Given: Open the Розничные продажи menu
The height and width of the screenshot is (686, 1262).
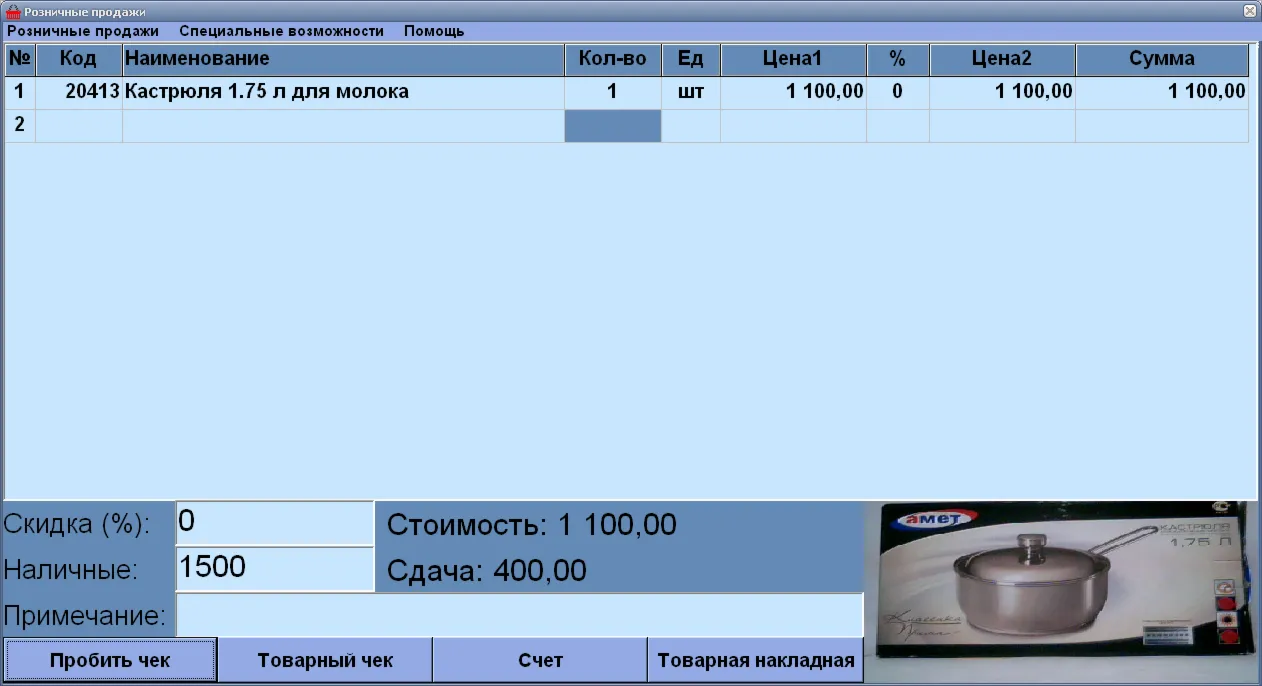Looking at the screenshot, I should [x=83, y=31].
